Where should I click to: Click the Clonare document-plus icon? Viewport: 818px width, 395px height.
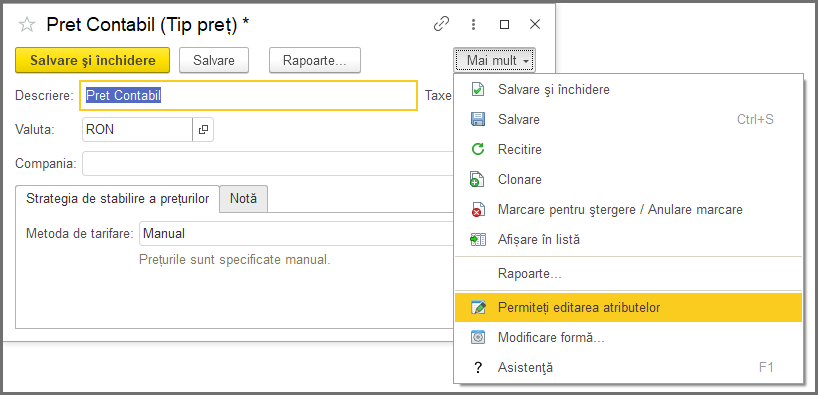[x=478, y=179]
